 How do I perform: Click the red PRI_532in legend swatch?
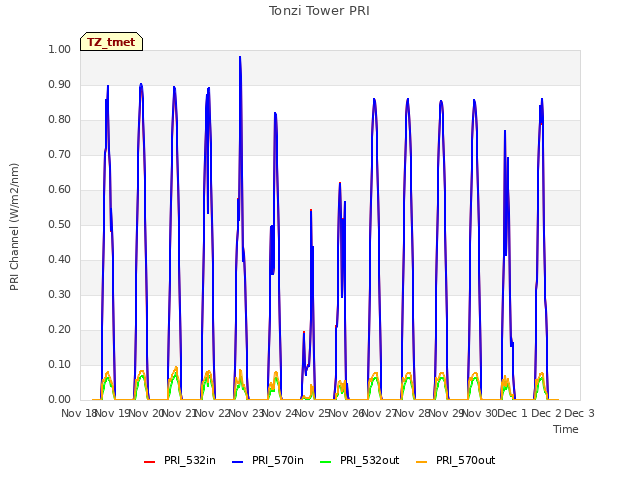150,462
